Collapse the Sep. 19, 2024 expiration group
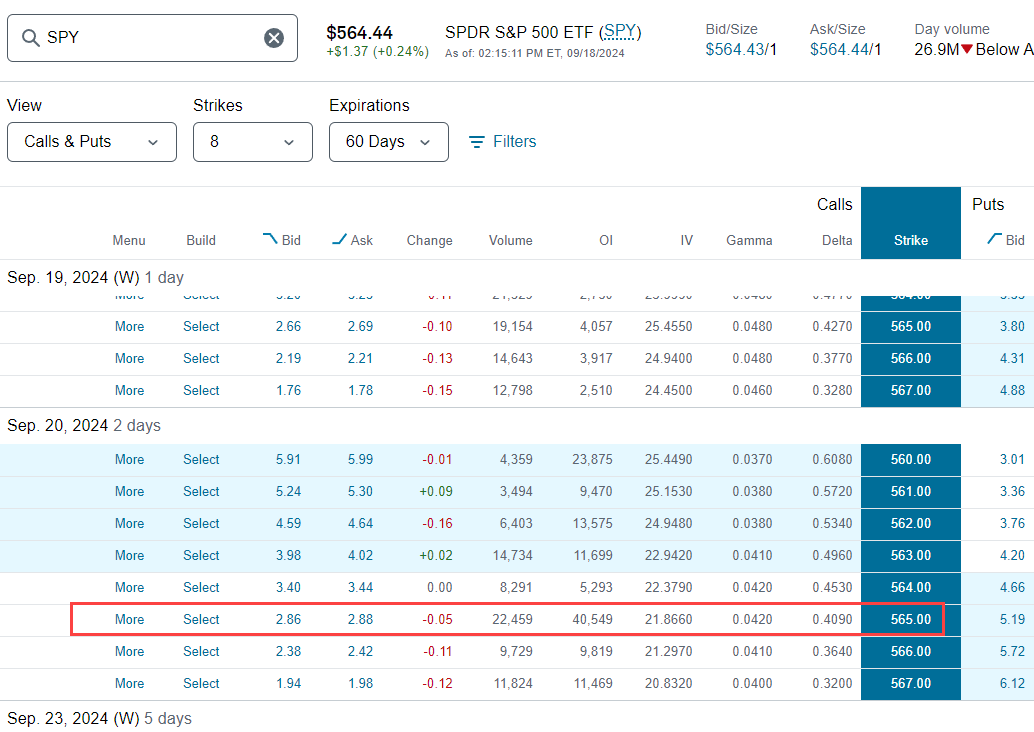The width and height of the screenshot is (1034, 732). coord(96,278)
